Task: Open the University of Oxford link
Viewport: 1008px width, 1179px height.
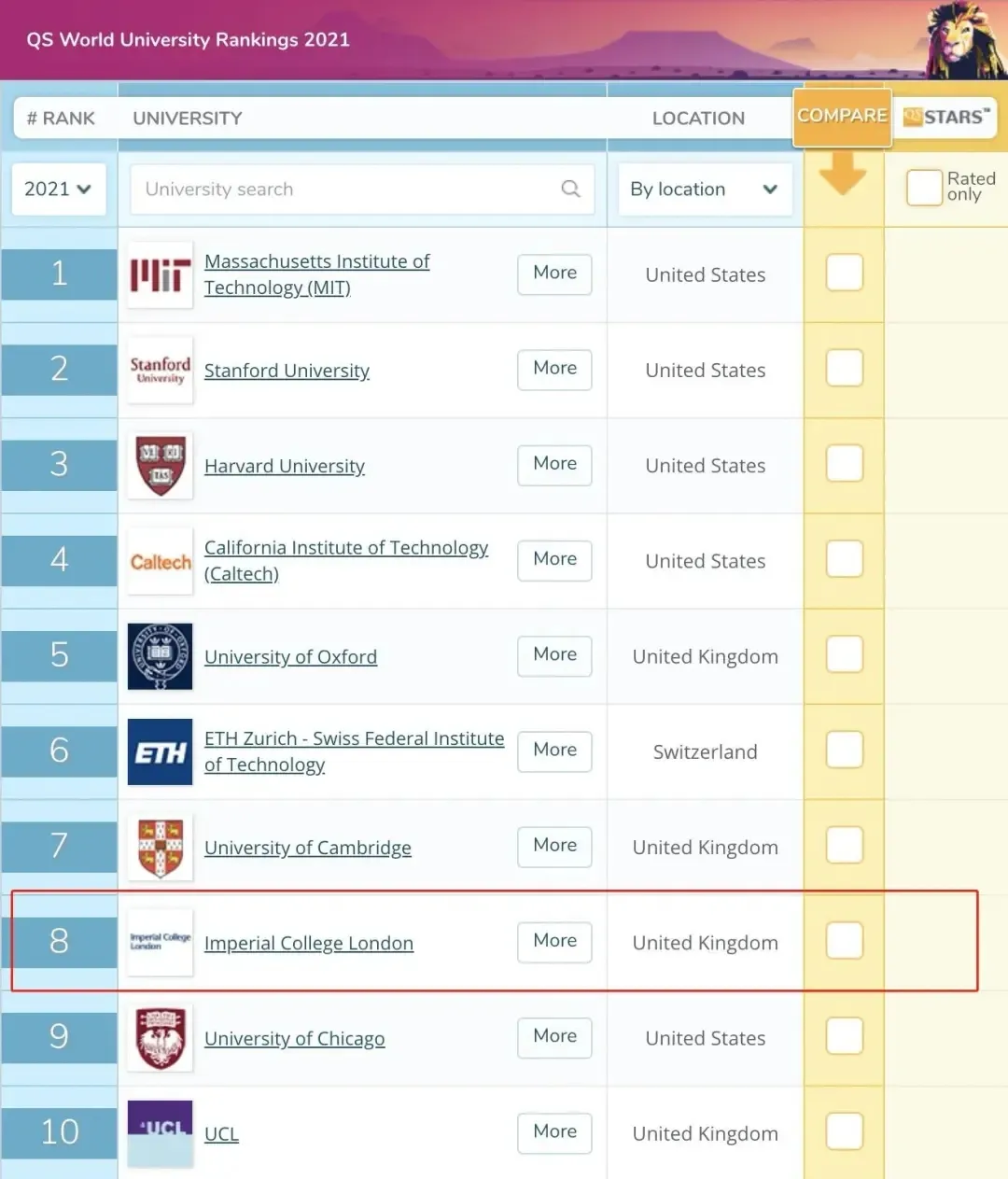Action: 290,656
